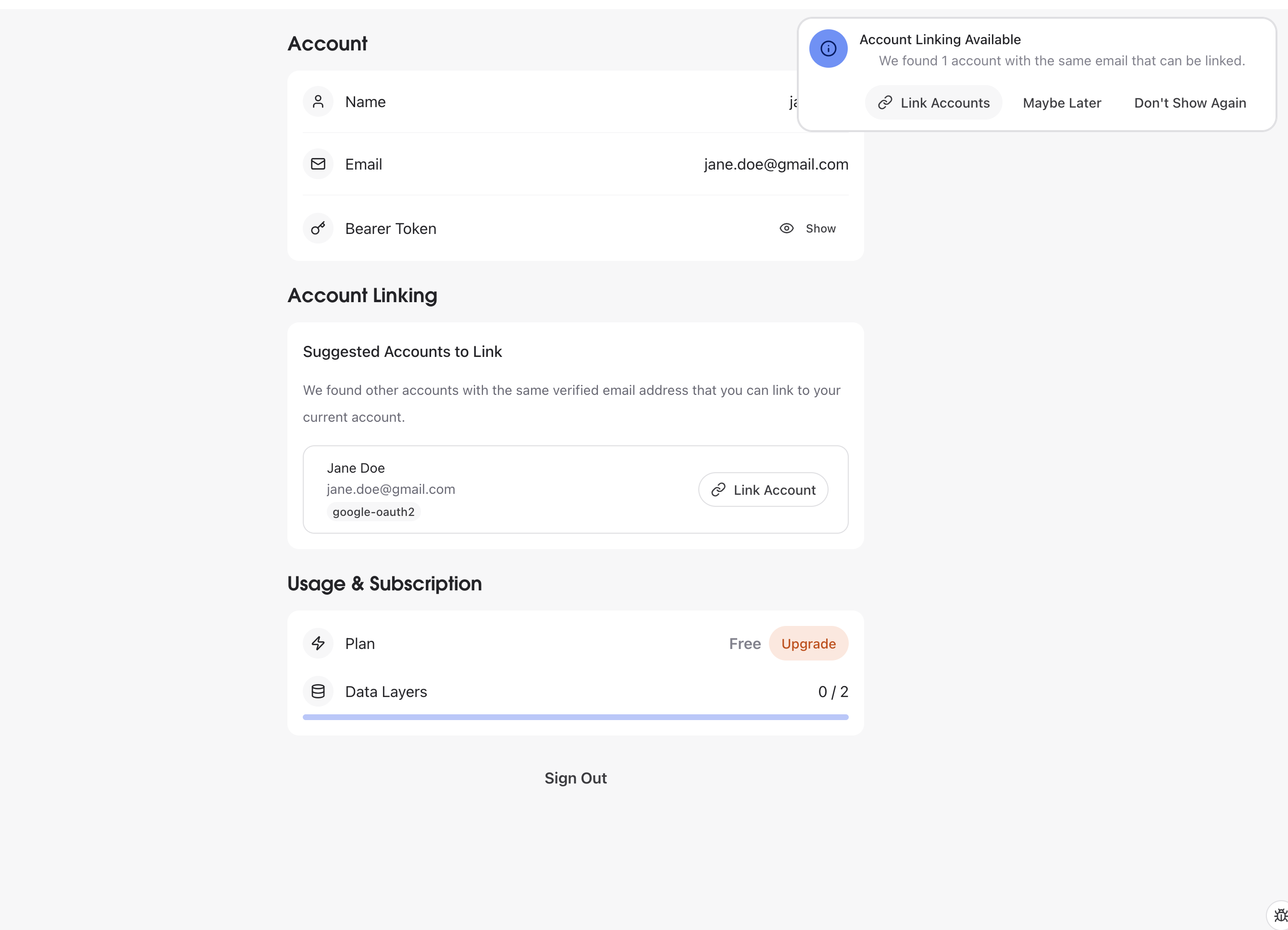The width and height of the screenshot is (1288, 930).
Task: Open the Account Linking section header
Action: tap(362, 295)
